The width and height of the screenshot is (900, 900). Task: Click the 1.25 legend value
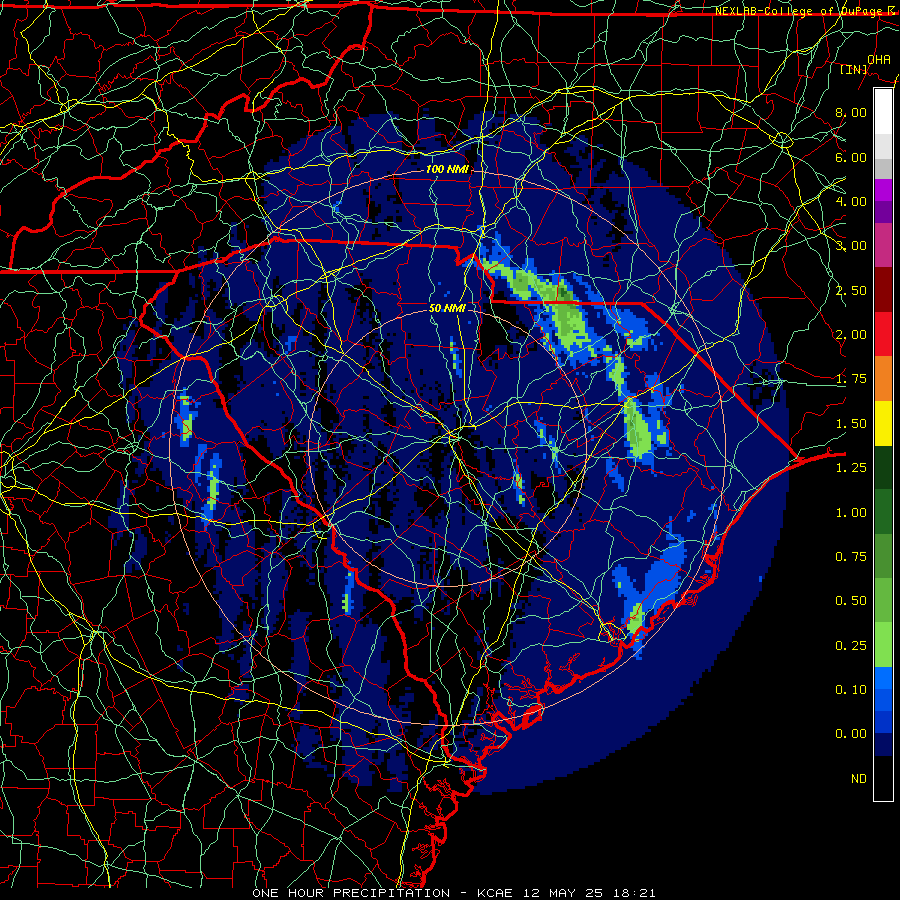coord(851,468)
